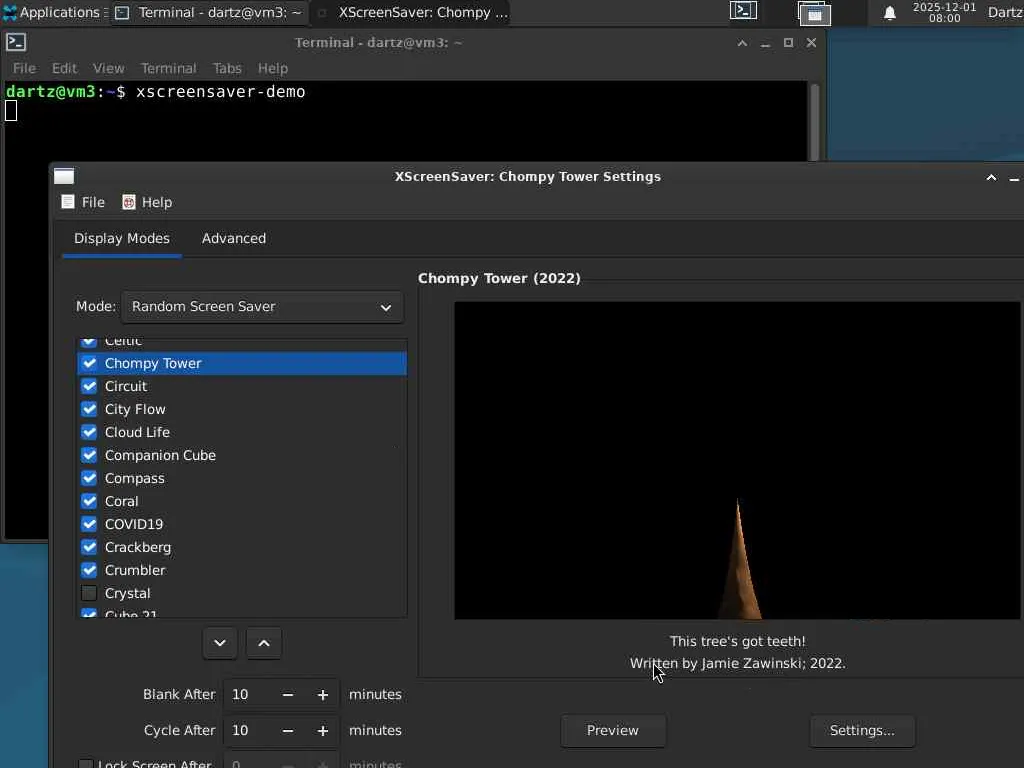Open the Mode dropdown
The image size is (1024, 768).
(x=262, y=307)
